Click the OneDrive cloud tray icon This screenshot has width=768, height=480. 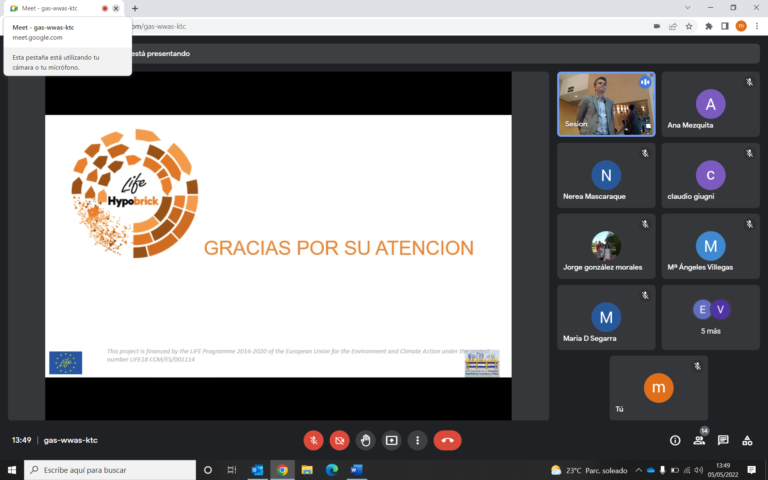tap(650, 470)
